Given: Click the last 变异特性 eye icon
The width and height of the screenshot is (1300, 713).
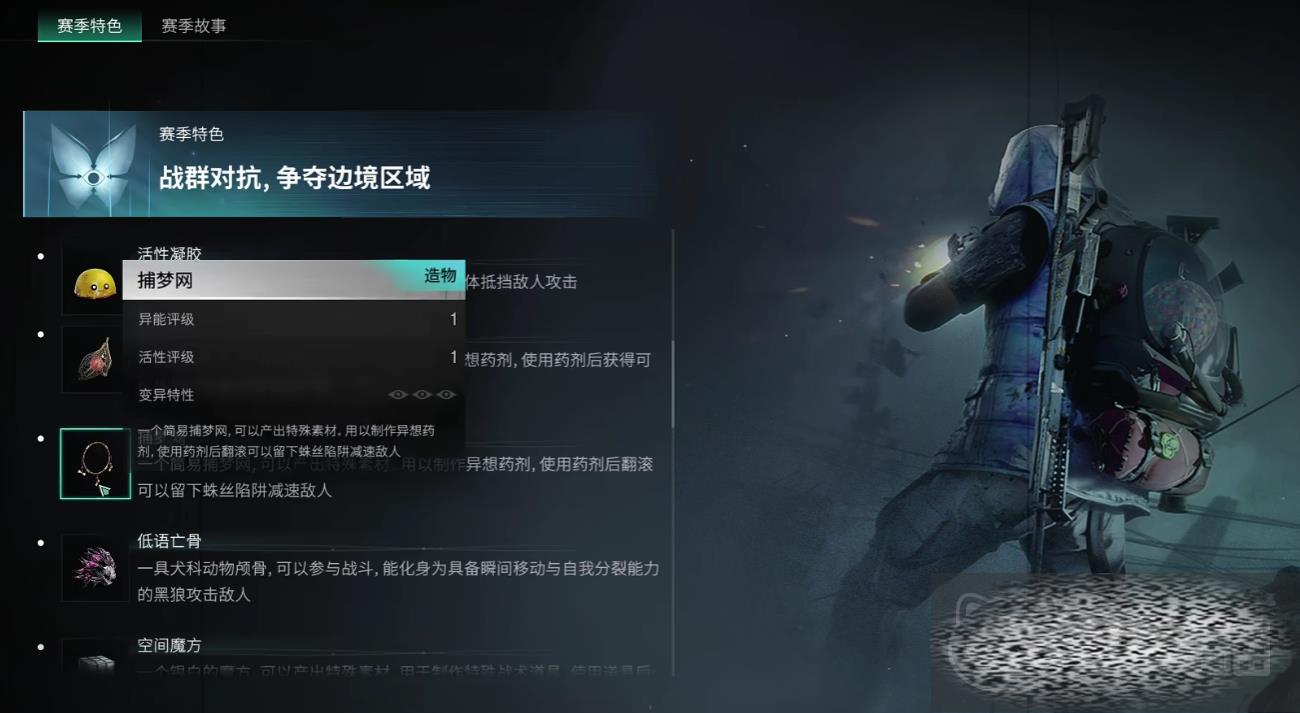Looking at the screenshot, I should coord(446,395).
